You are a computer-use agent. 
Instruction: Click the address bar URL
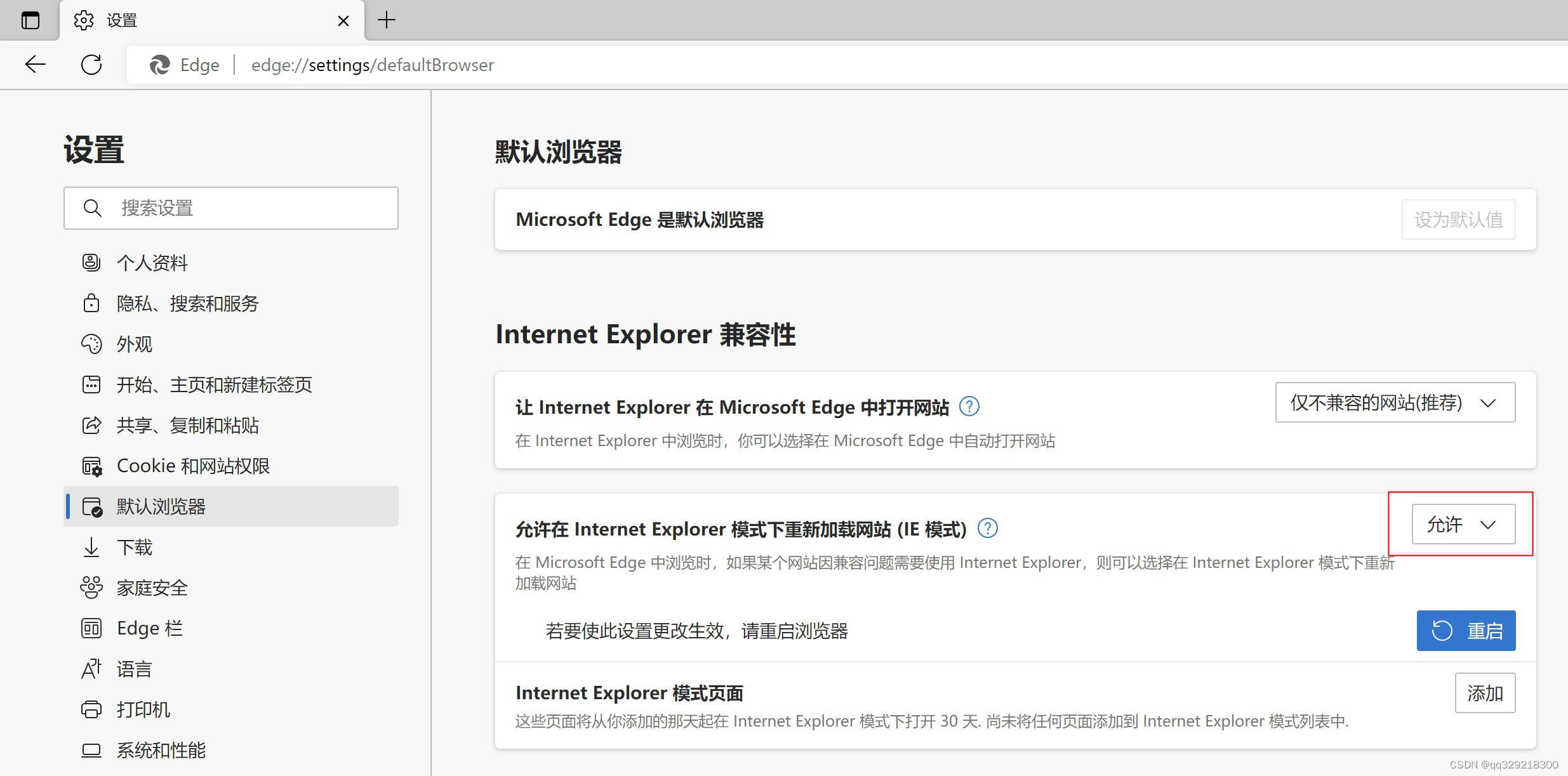click(372, 65)
